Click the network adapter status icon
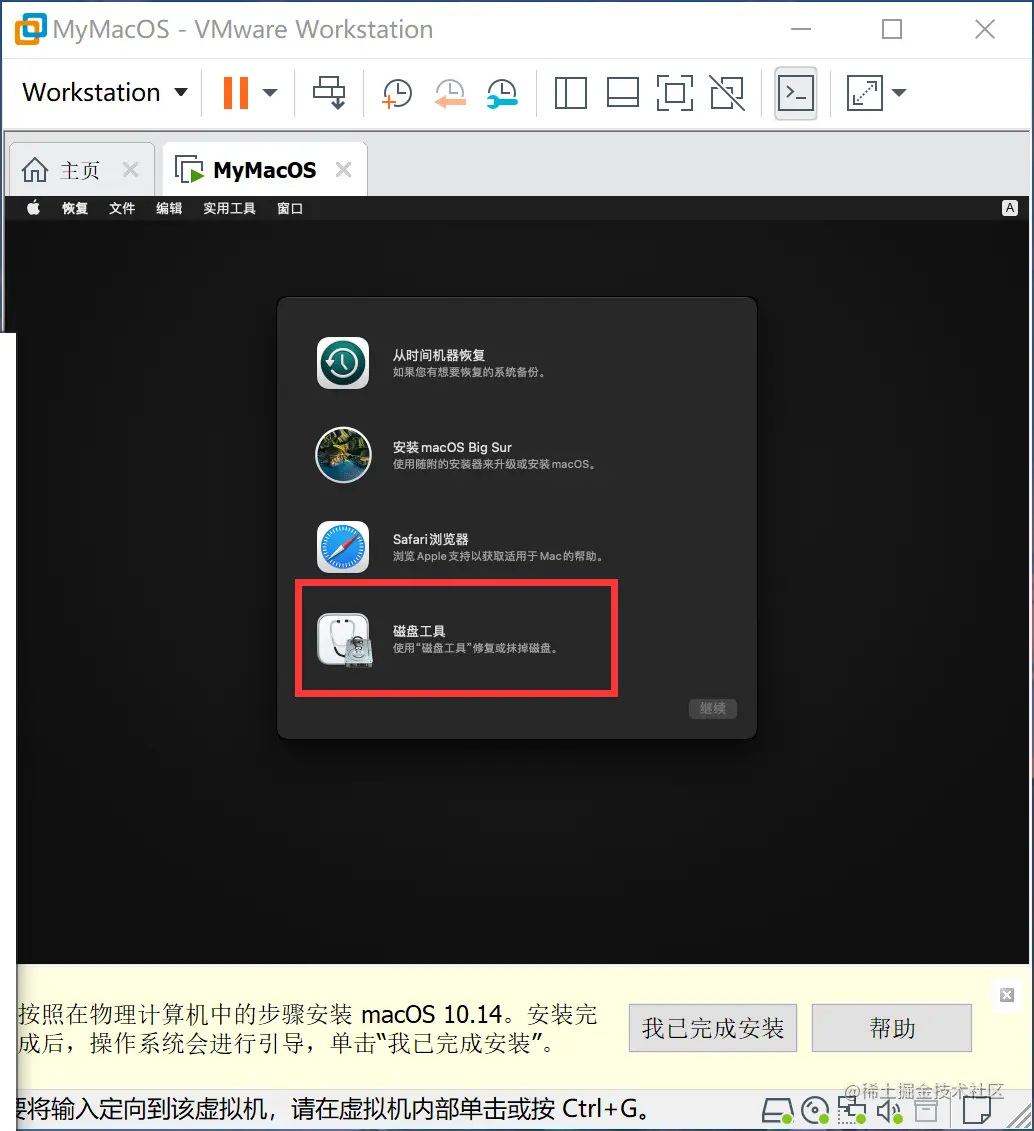The width and height of the screenshot is (1034, 1131). coord(852,1111)
